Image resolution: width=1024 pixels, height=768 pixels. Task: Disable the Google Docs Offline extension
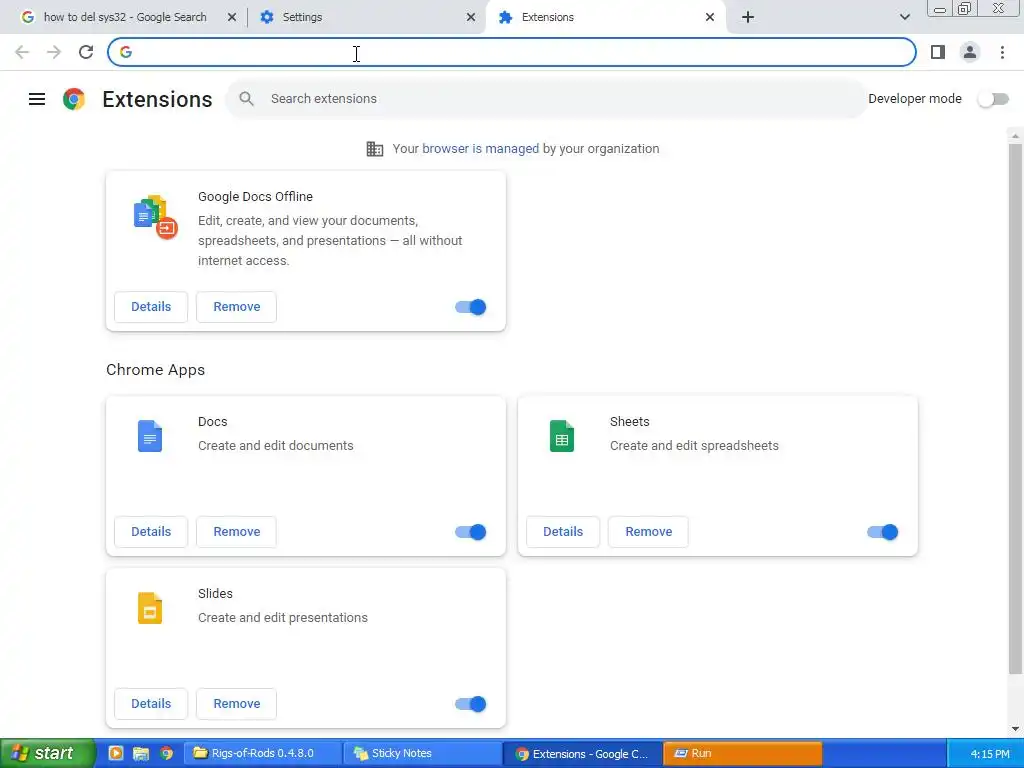click(471, 307)
